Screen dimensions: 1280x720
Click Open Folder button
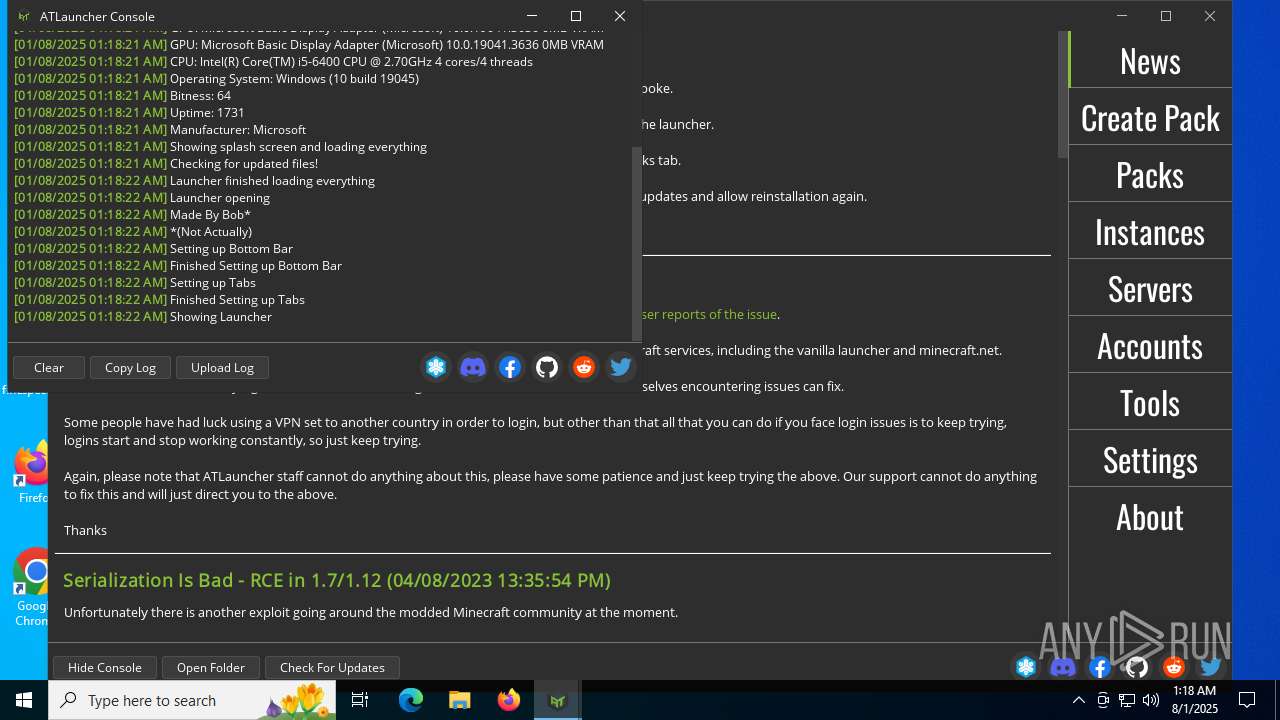211,667
